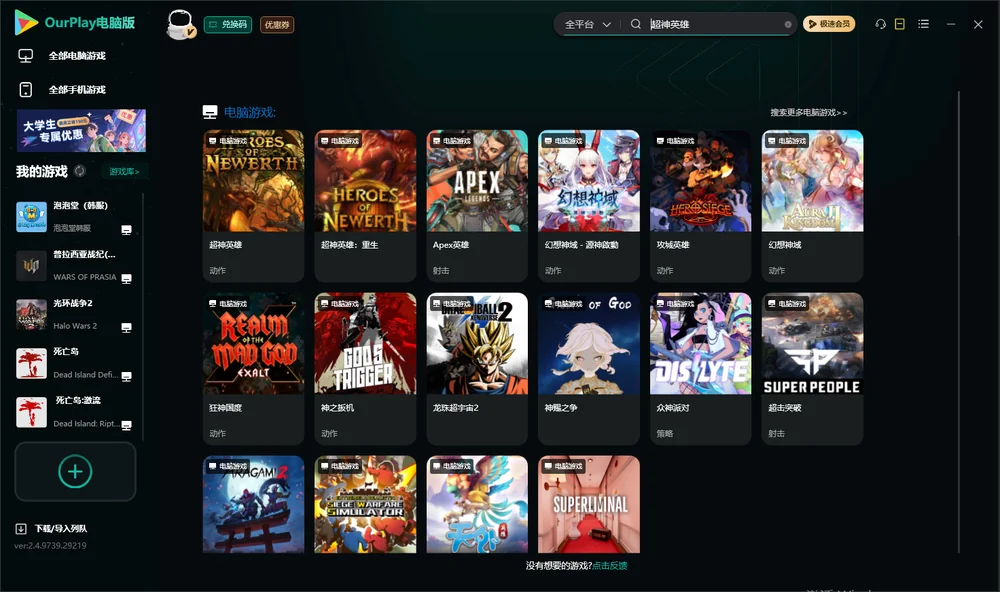Image resolution: width=1000 pixels, height=592 pixels.
Task: Click the 死亡岛:激流 Riptide game icon
Action: (x=31, y=412)
